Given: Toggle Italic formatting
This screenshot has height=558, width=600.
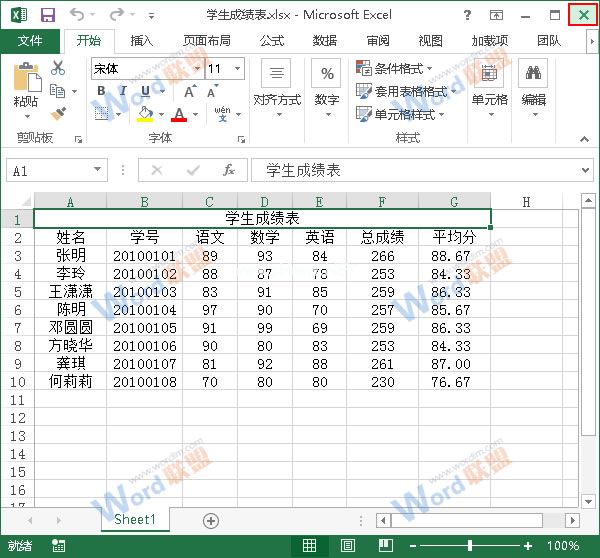Looking at the screenshot, I should coord(122,91).
